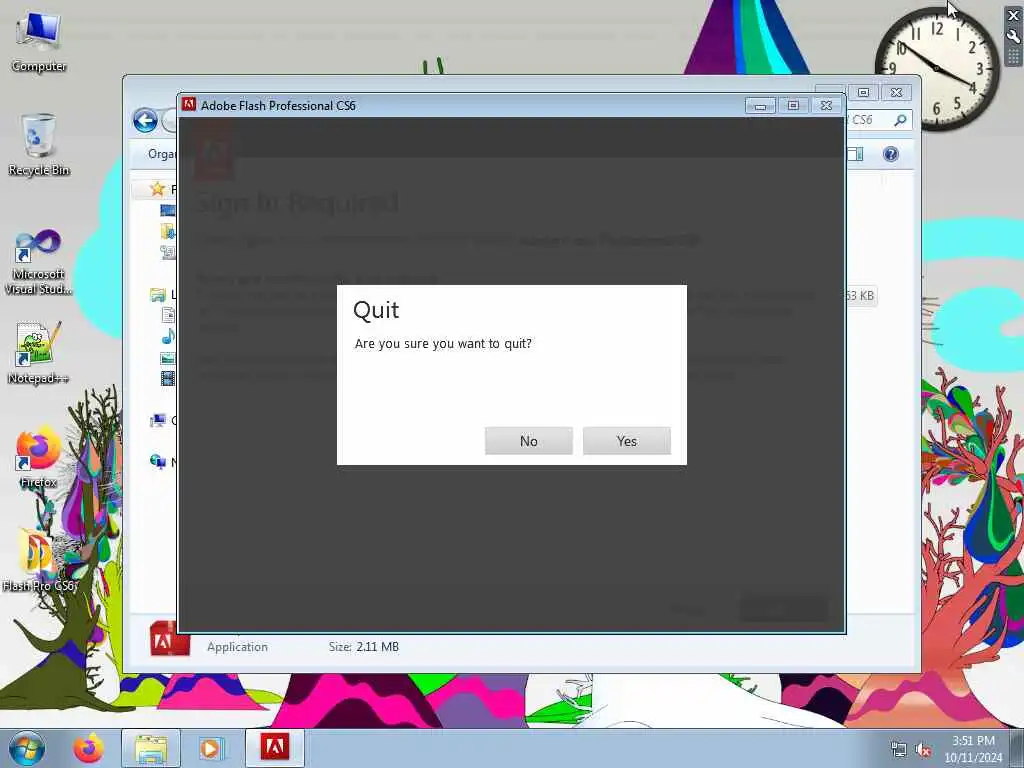Screen dimensions: 1024x768
Task: Click the Music library icon in Explorer sidebar
Action: (x=168, y=336)
